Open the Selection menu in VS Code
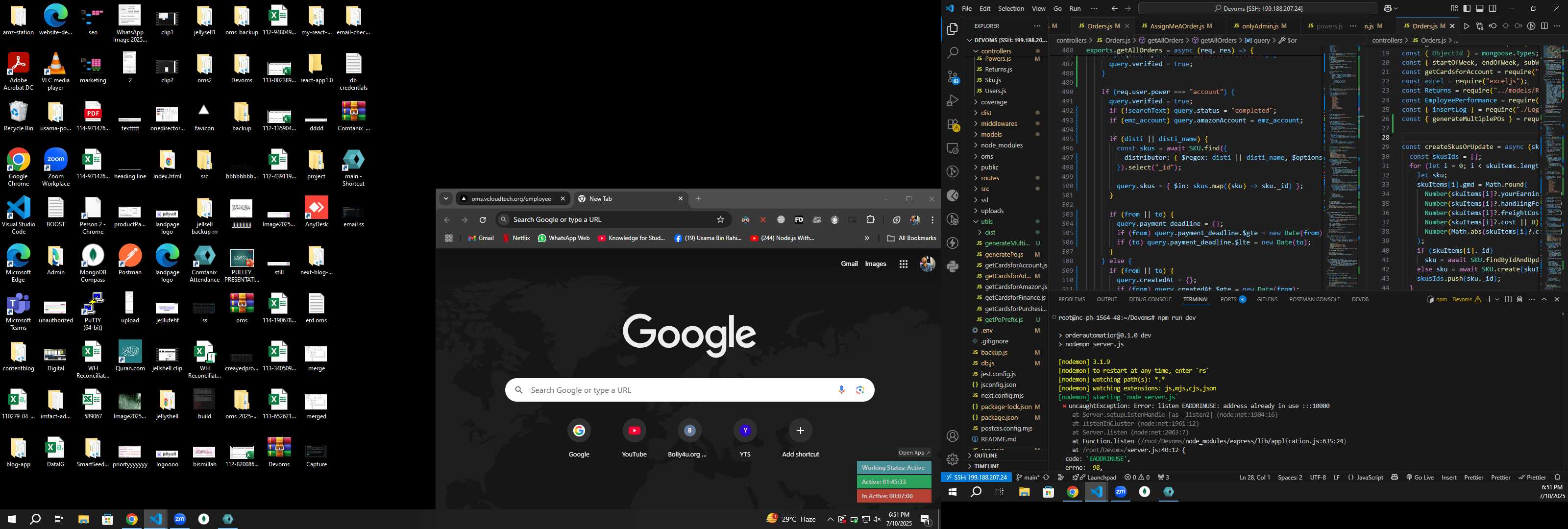1568x529 pixels. [1010, 8]
